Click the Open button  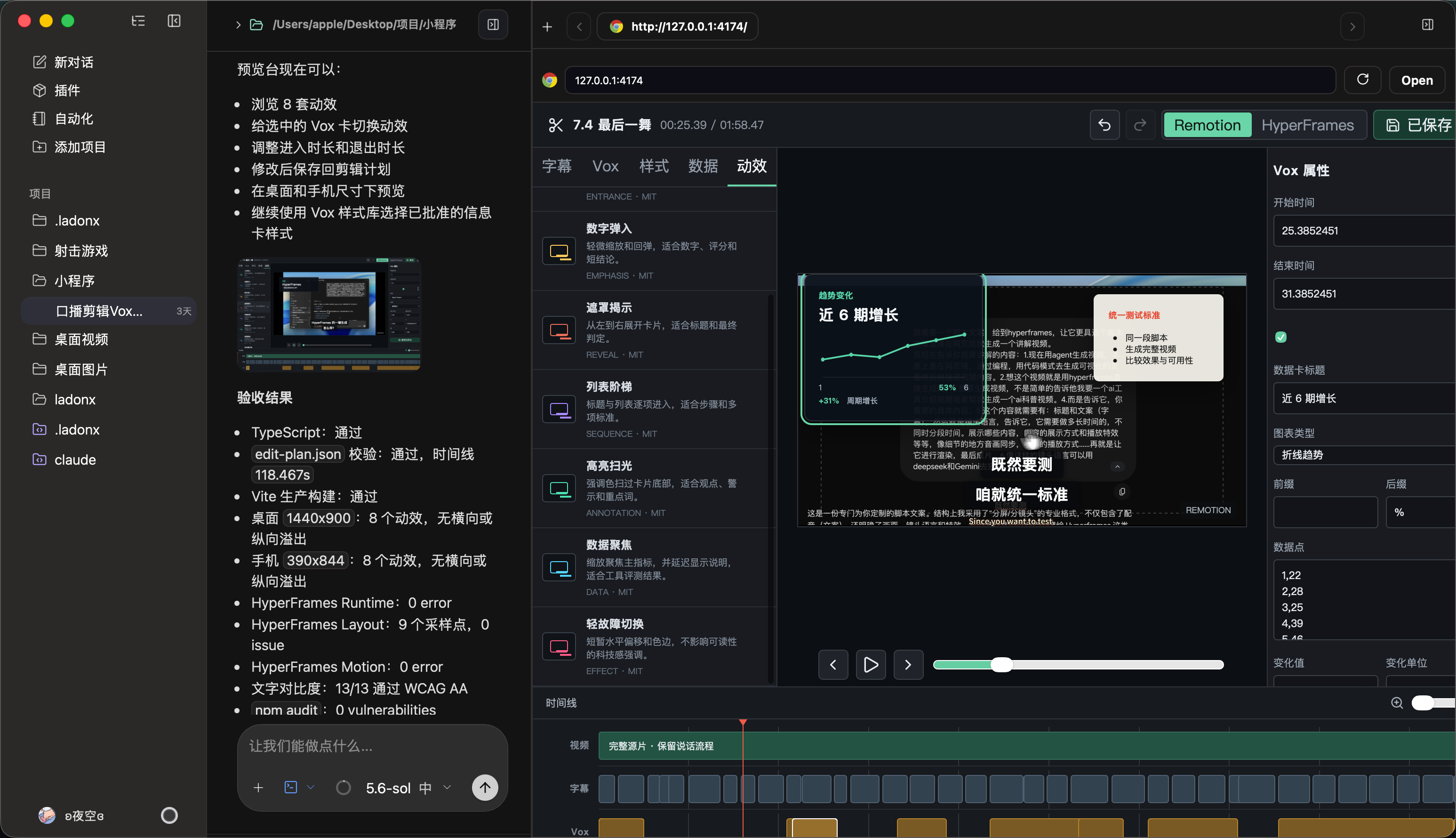click(1417, 80)
